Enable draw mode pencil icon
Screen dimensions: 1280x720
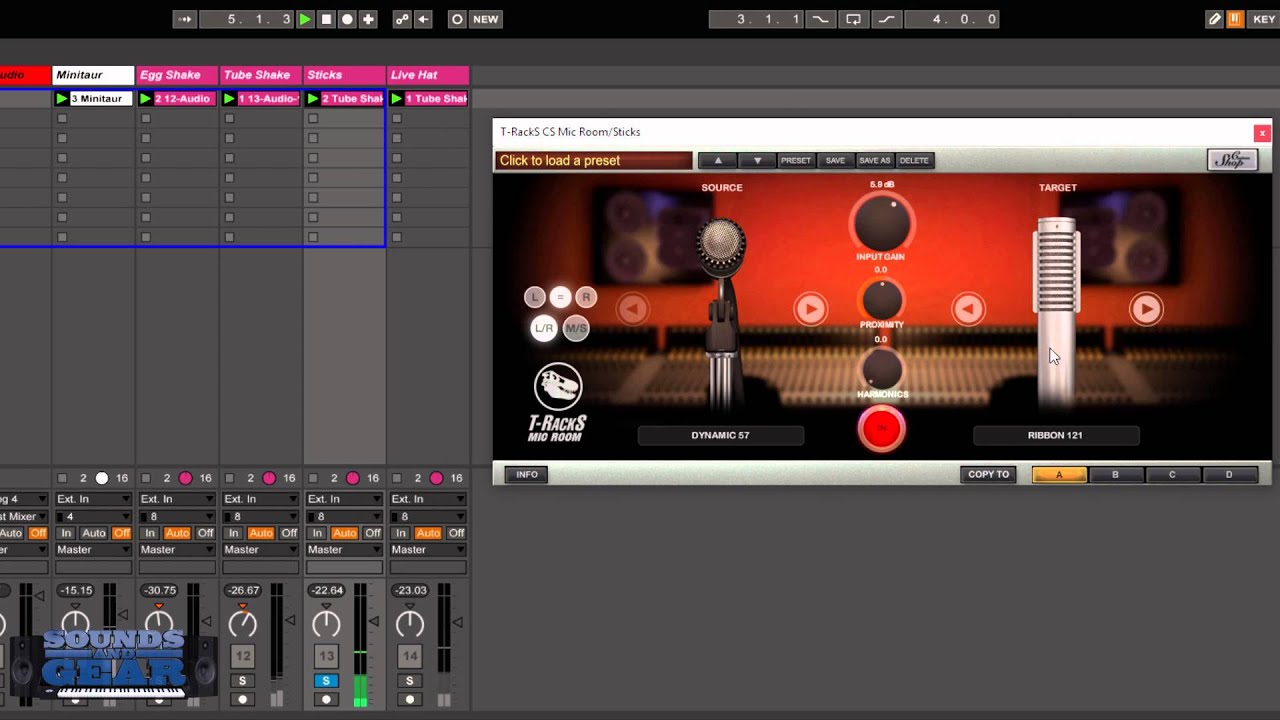[x=1215, y=19]
